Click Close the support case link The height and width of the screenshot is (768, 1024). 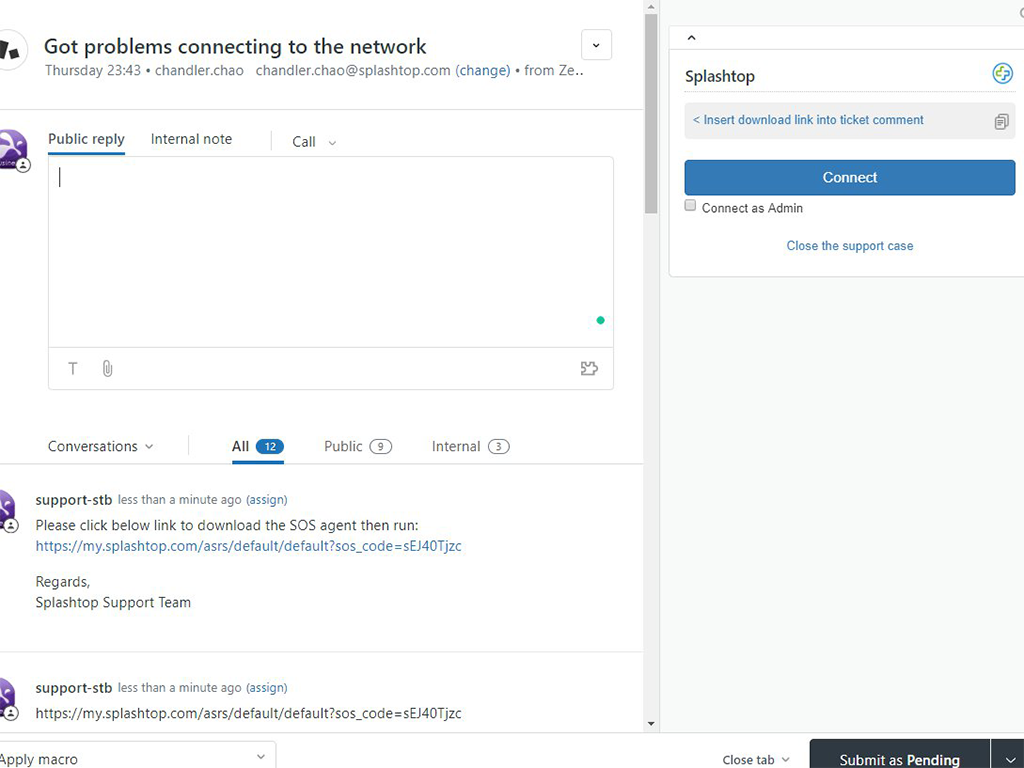point(849,246)
